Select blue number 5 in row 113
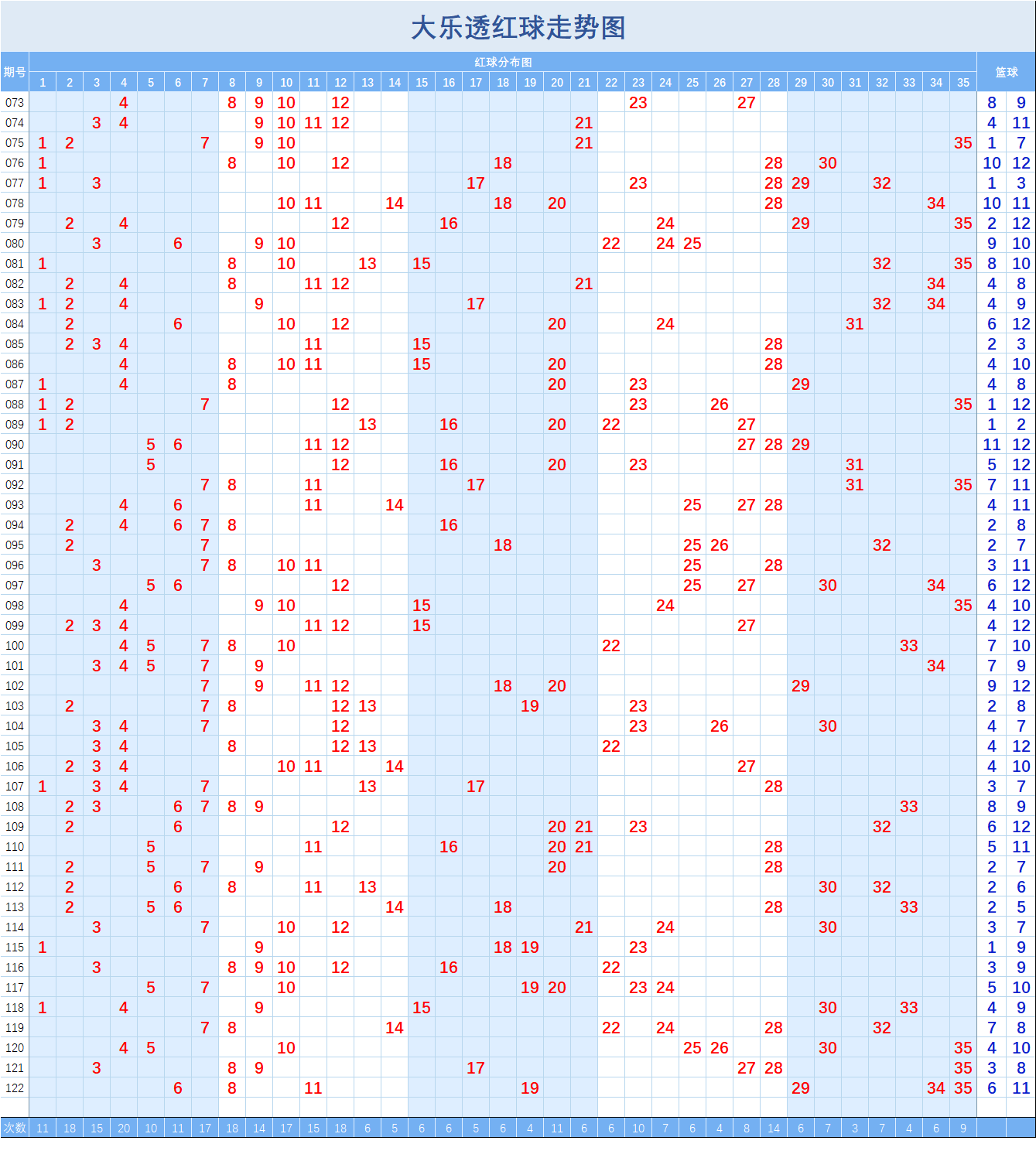 click(x=1021, y=907)
